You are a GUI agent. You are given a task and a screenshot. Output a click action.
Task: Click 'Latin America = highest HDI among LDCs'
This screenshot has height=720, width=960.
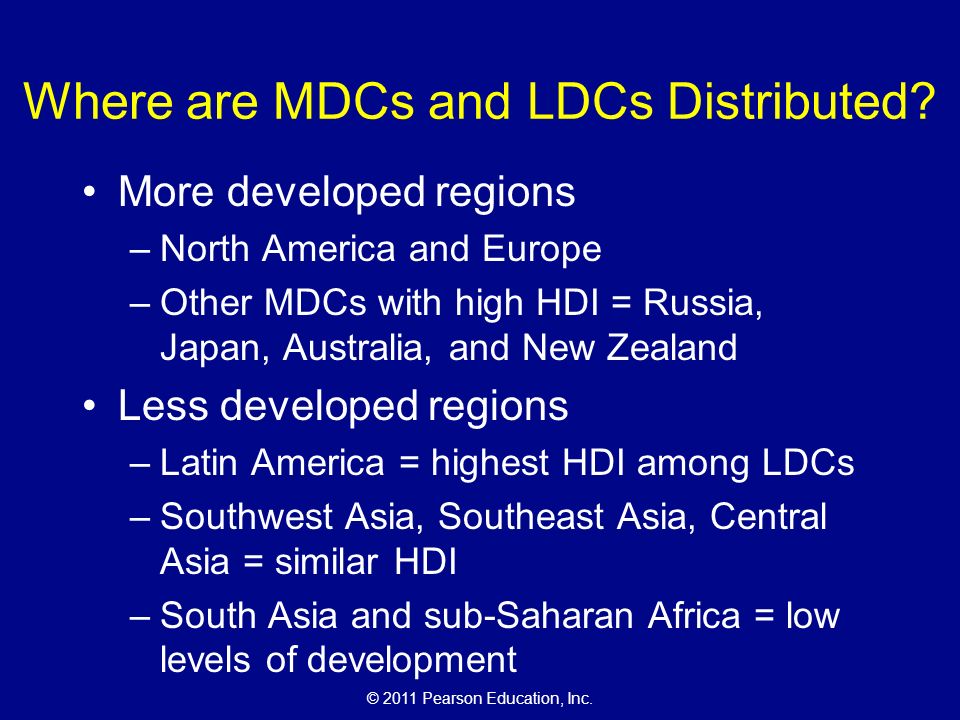click(x=506, y=462)
